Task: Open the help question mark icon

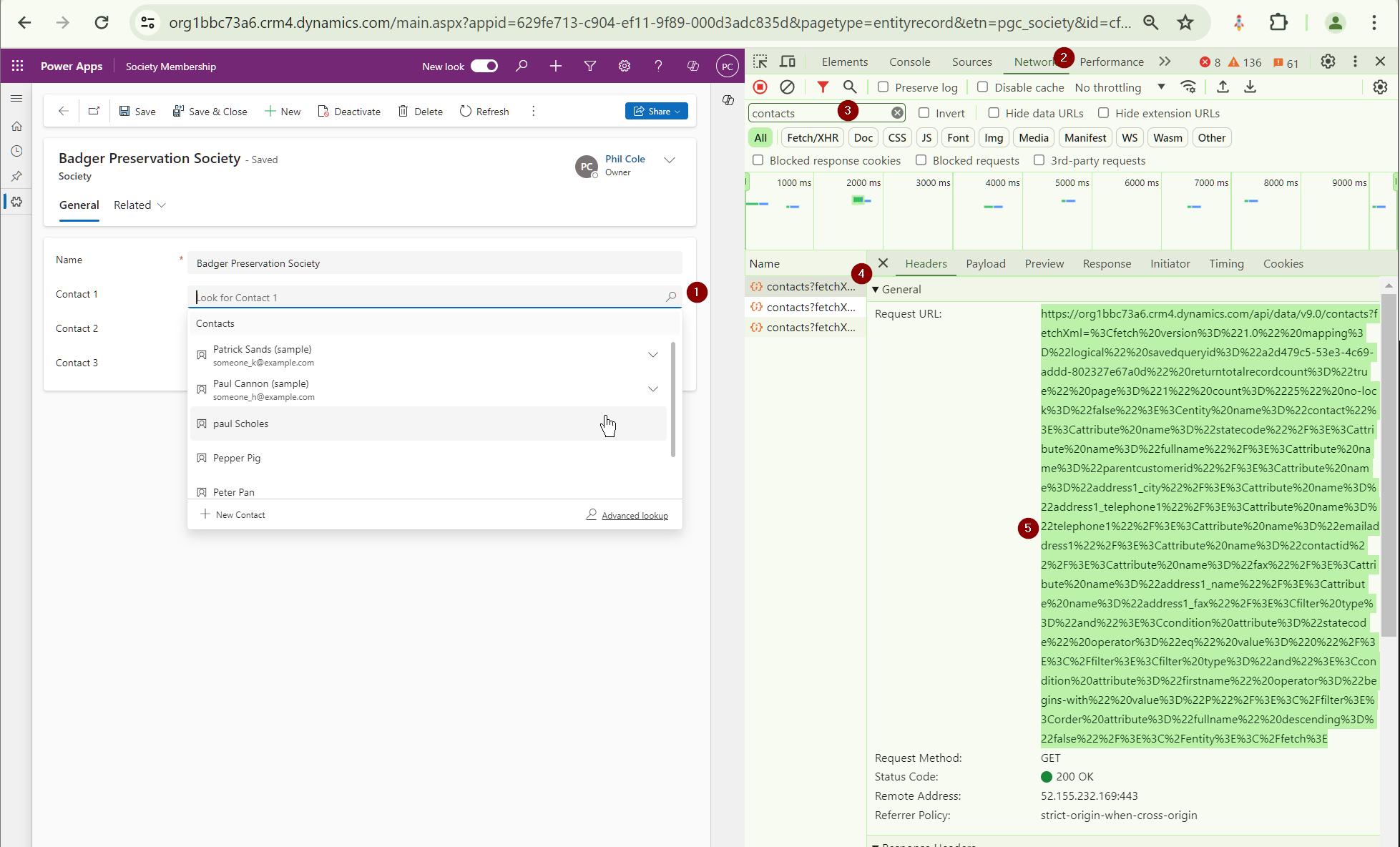Action: pos(658,66)
